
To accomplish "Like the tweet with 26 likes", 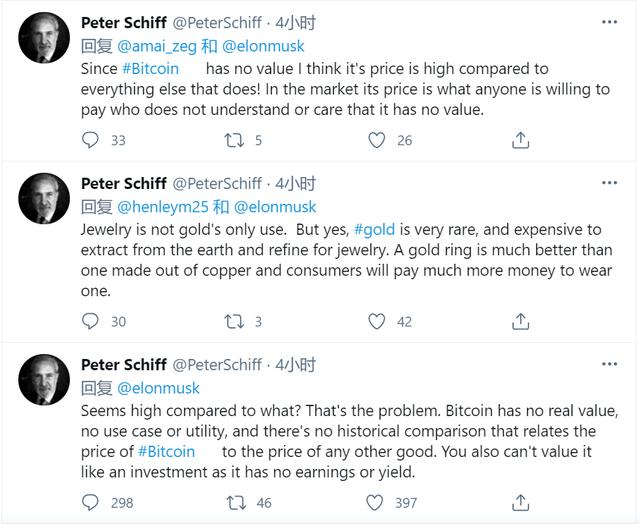I will (x=377, y=140).
